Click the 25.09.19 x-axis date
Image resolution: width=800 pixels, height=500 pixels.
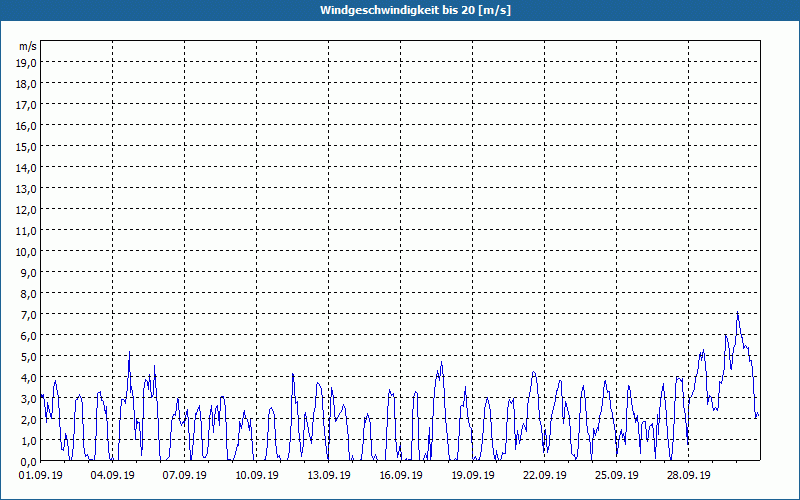pos(617,476)
